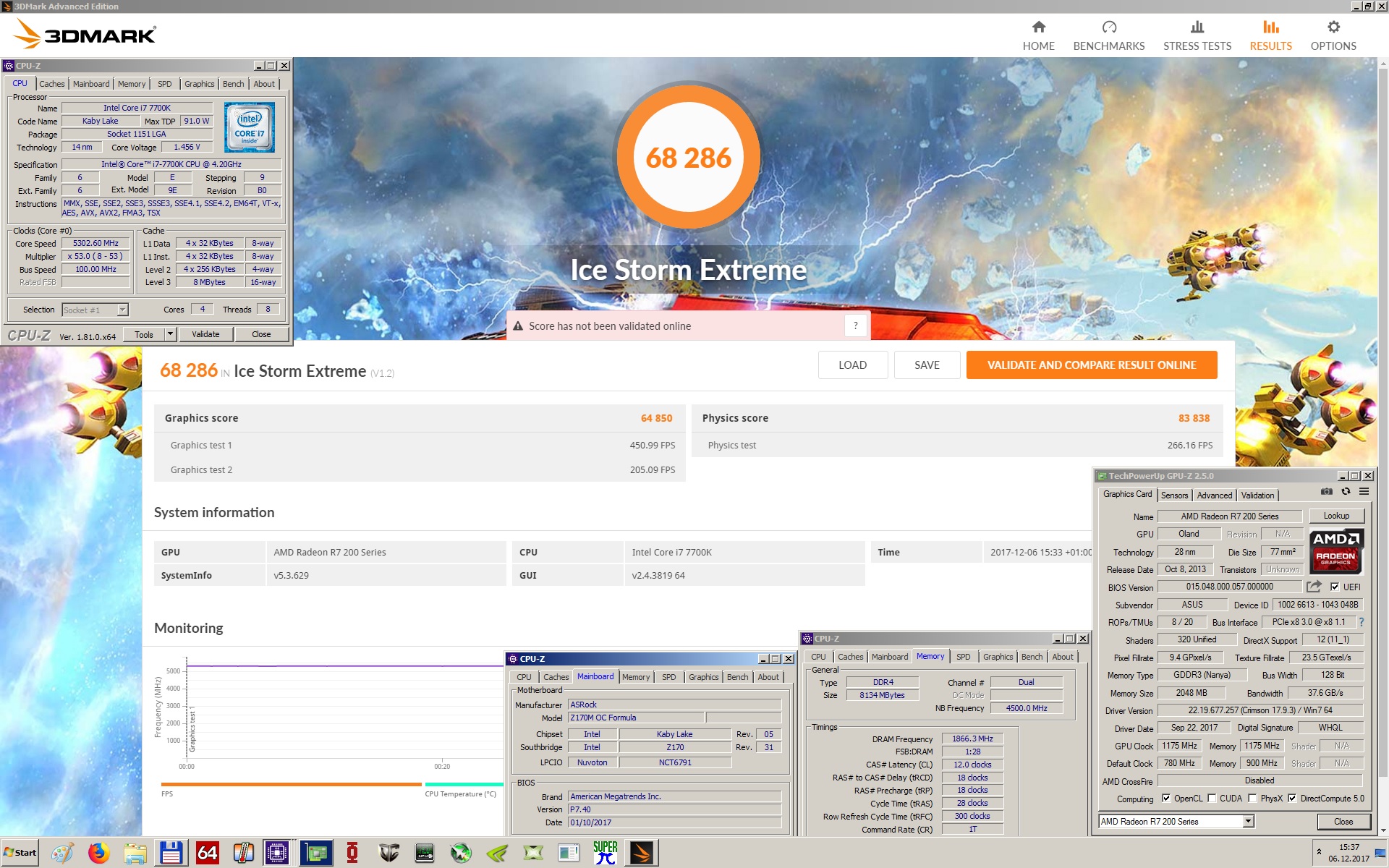Switch to GPU-Z from its green card taskbar icon
The width and height of the screenshot is (1389, 868).
click(315, 853)
